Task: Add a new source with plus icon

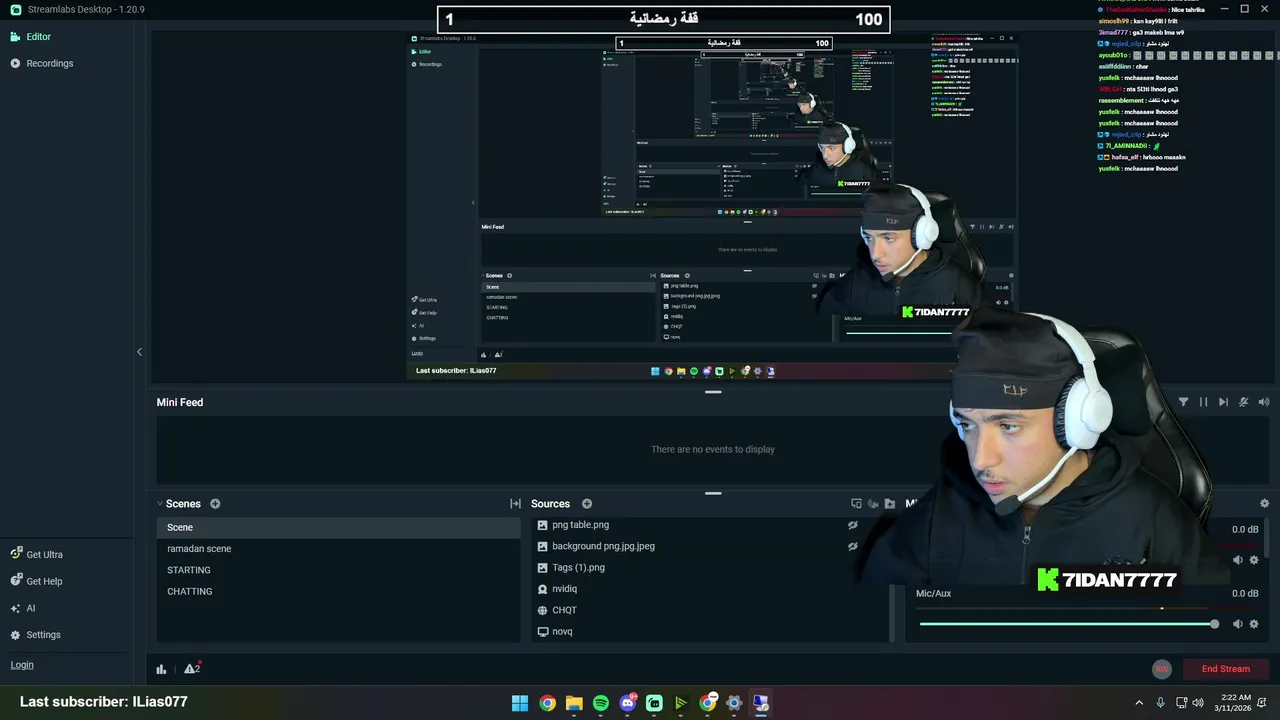Action: pyautogui.click(x=587, y=504)
